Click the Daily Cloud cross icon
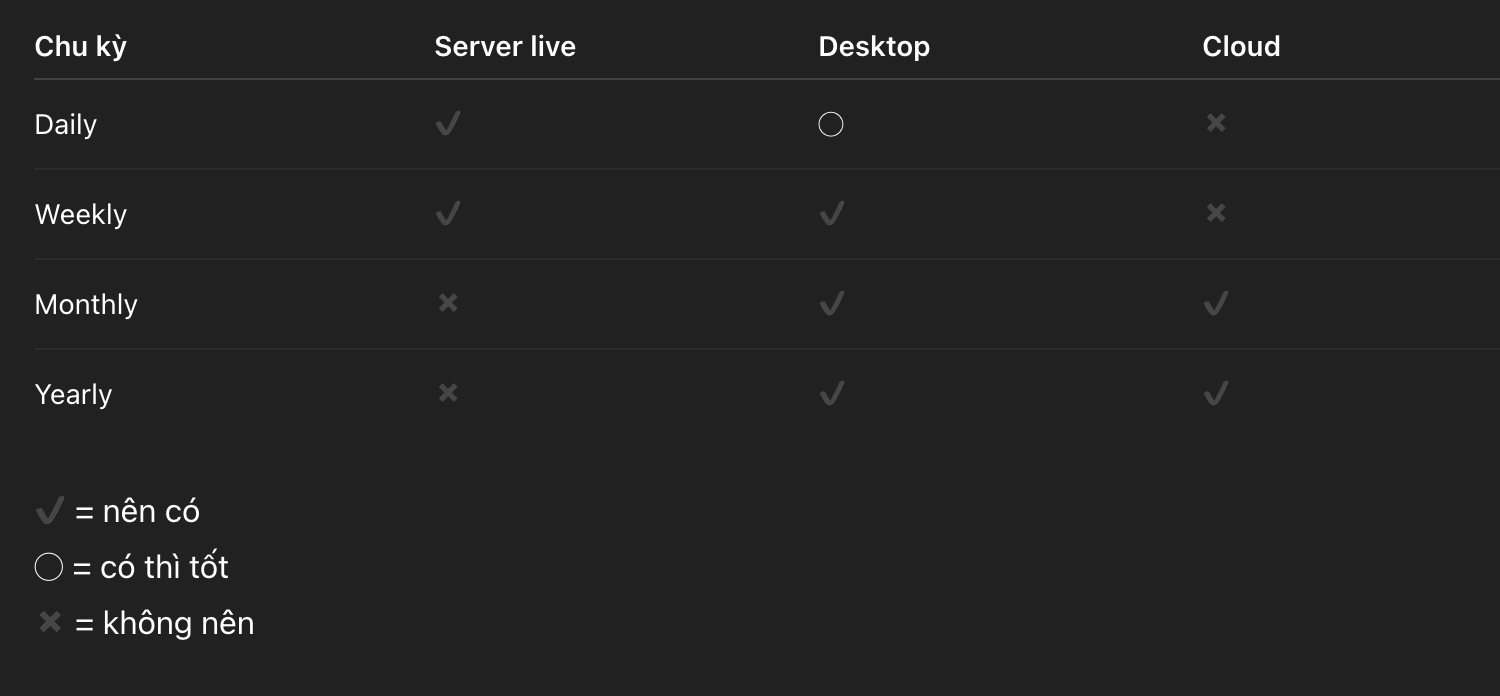The height and width of the screenshot is (696, 1500). point(1216,123)
